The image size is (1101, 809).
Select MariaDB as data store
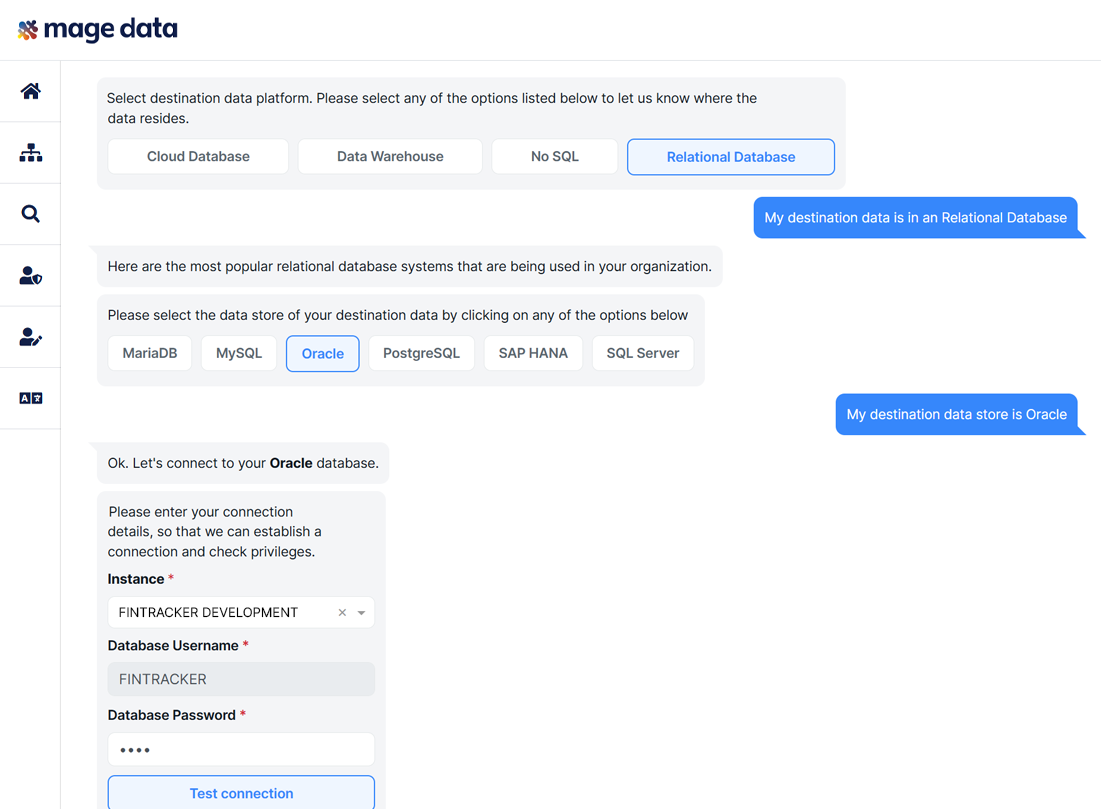point(150,354)
